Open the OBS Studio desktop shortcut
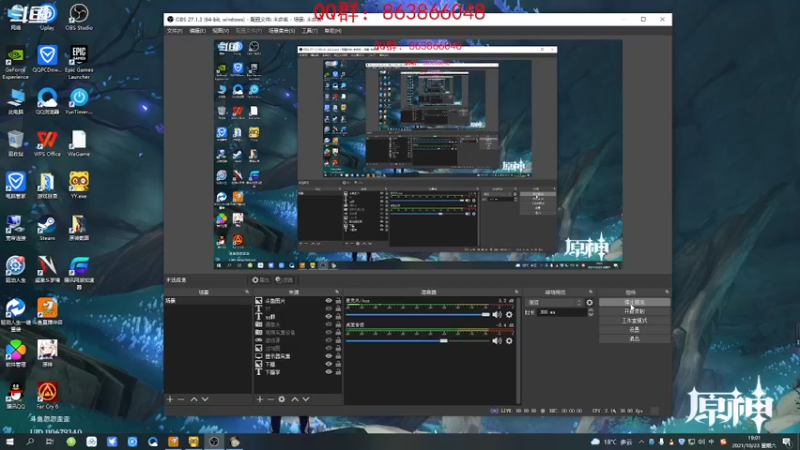The height and width of the screenshot is (450, 800). 79,17
